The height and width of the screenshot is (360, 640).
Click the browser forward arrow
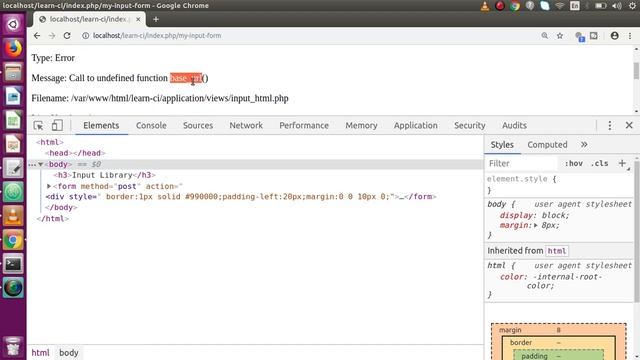coord(52,36)
